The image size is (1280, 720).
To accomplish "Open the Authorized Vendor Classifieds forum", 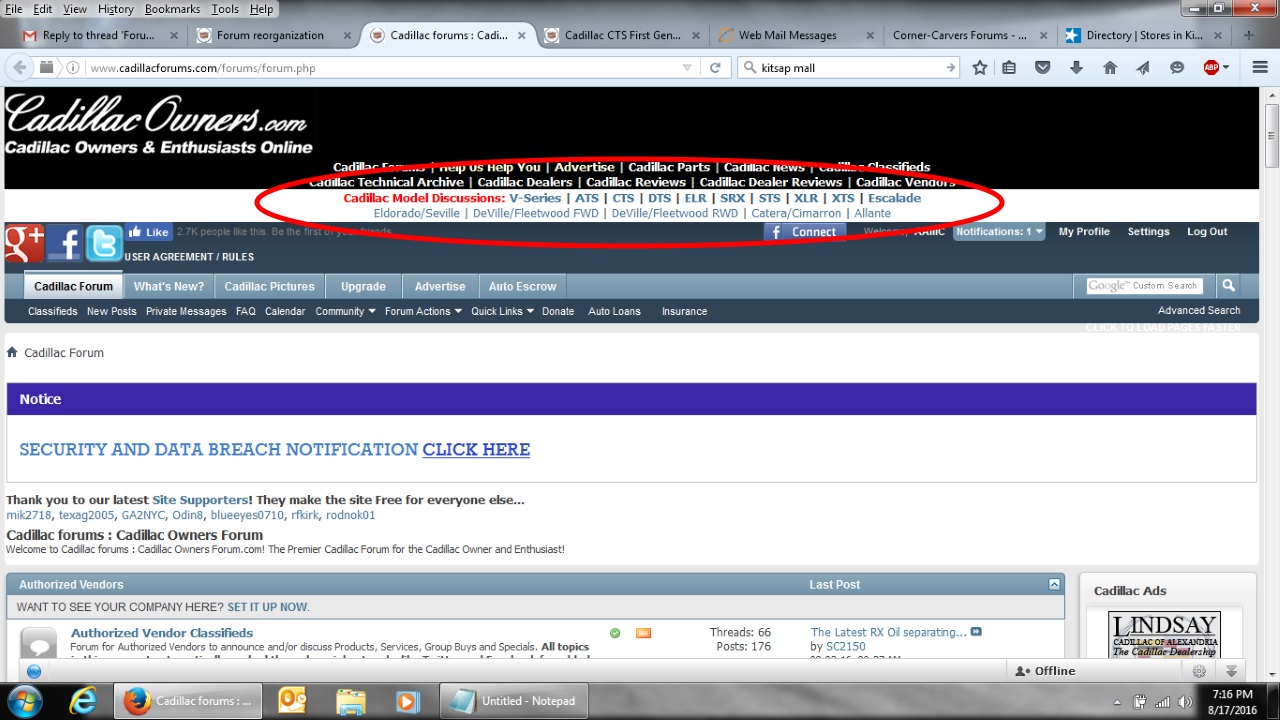I will 162,633.
